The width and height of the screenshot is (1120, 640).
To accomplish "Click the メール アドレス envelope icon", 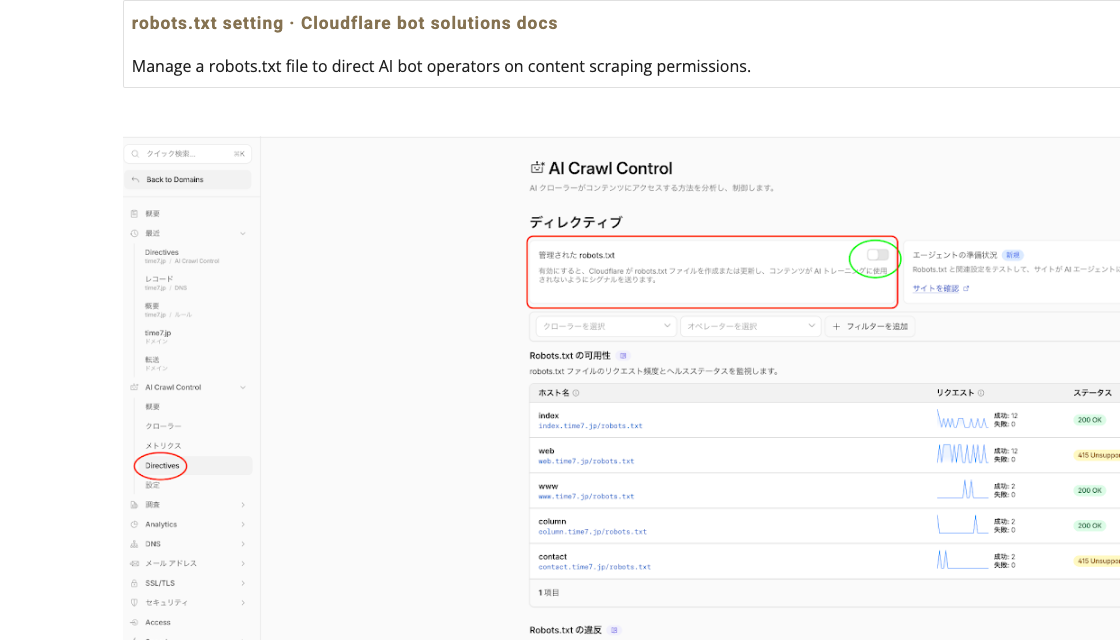I will pos(134,564).
